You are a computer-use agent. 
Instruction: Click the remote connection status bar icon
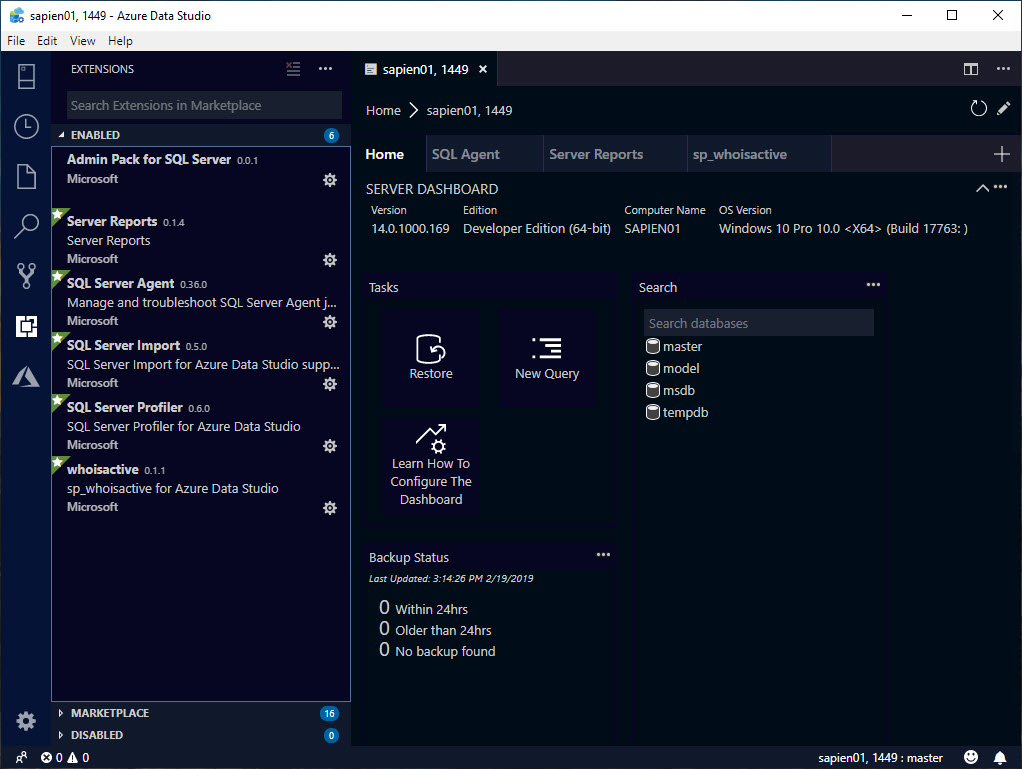22,757
